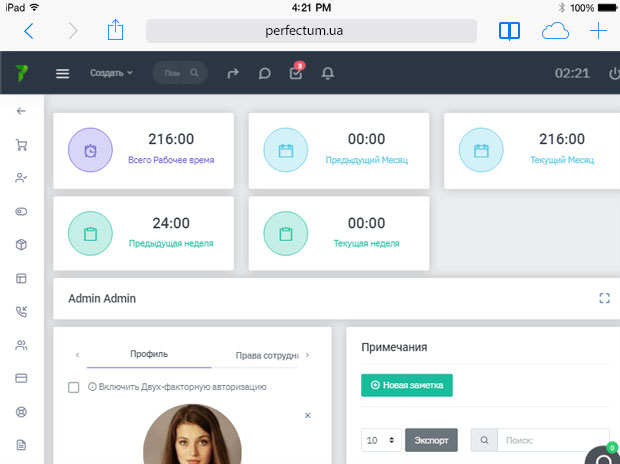Click the notes search magnifier icon

click(x=484, y=440)
